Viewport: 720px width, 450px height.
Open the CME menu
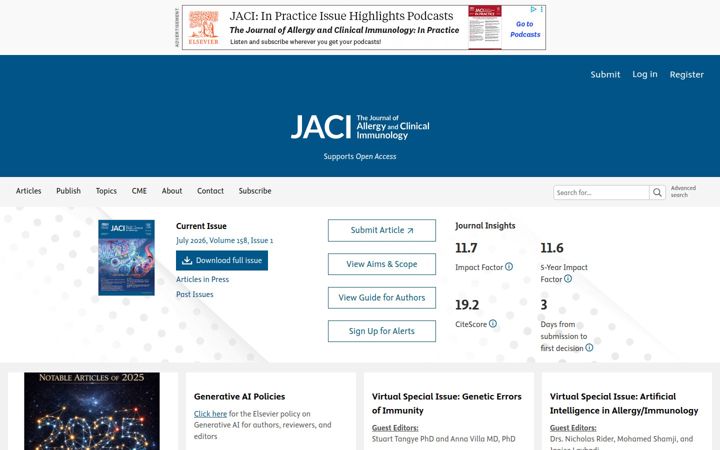pos(139,191)
